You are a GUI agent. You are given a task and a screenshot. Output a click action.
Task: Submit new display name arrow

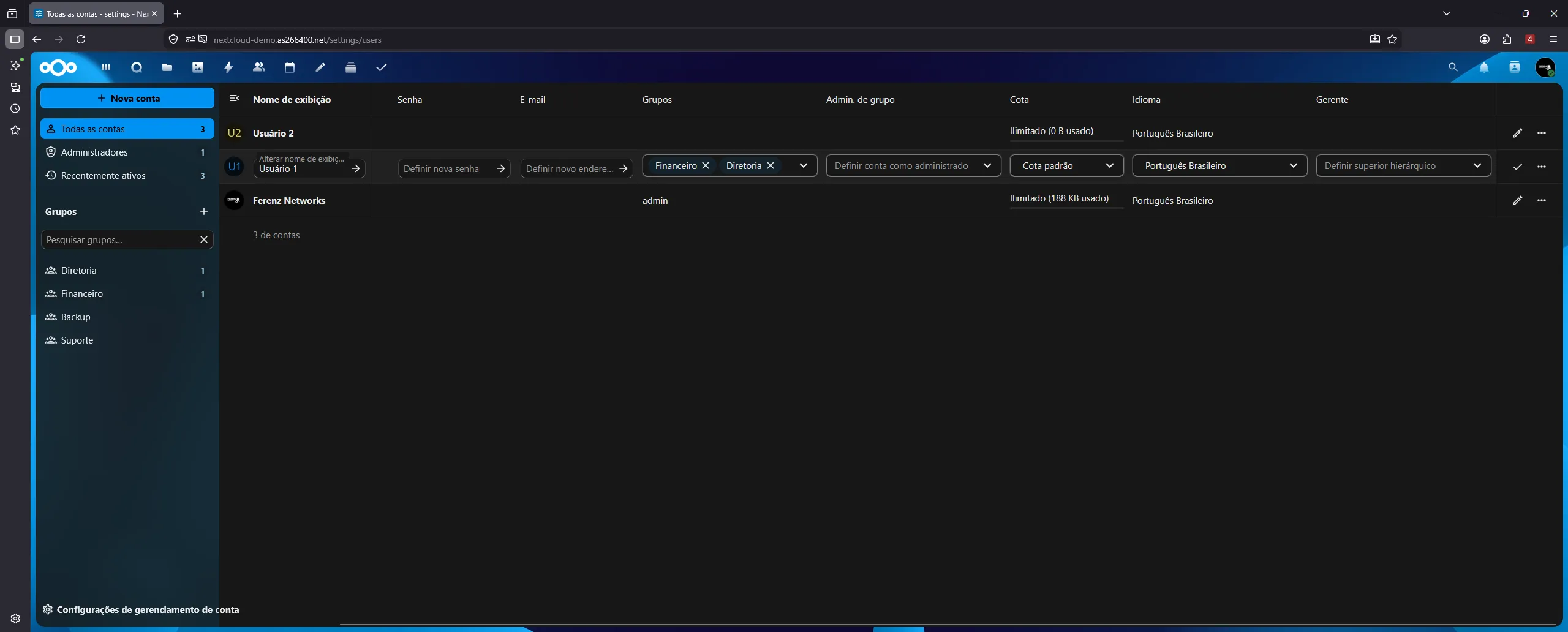click(356, 168)
